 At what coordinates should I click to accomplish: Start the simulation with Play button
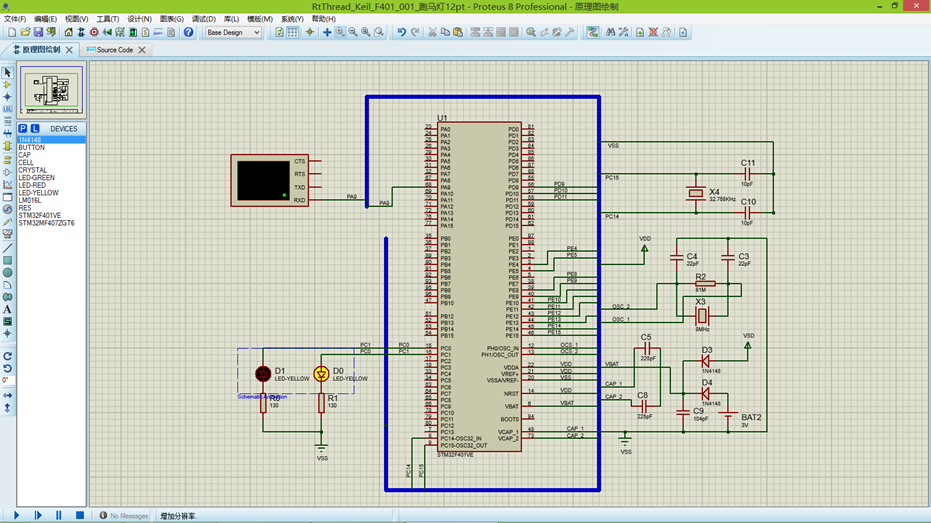pyautogui.click(x=17, y=515)
